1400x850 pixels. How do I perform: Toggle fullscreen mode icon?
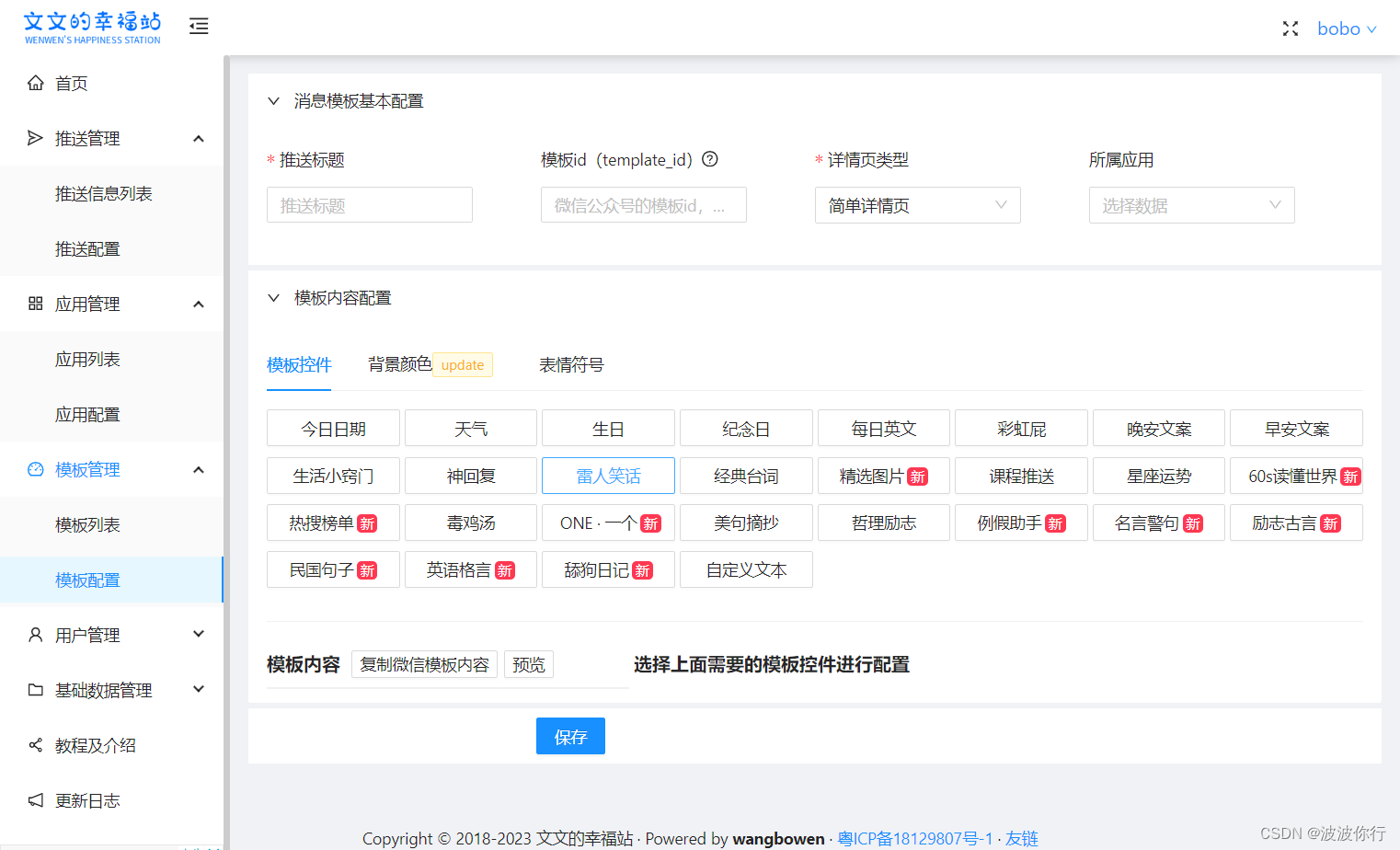(1291, 29)
